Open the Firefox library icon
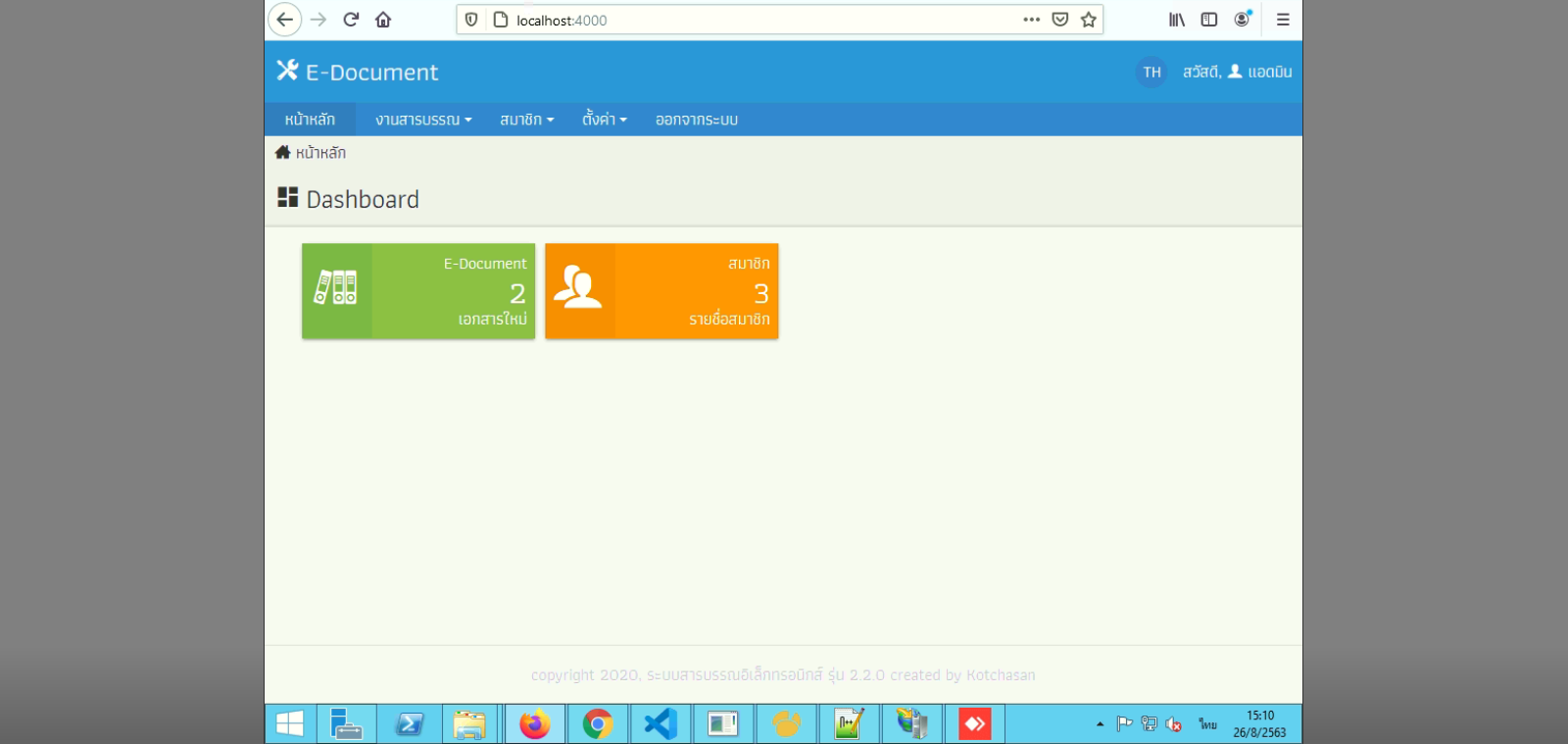The image size is (1568, 744). (1177, 20)
